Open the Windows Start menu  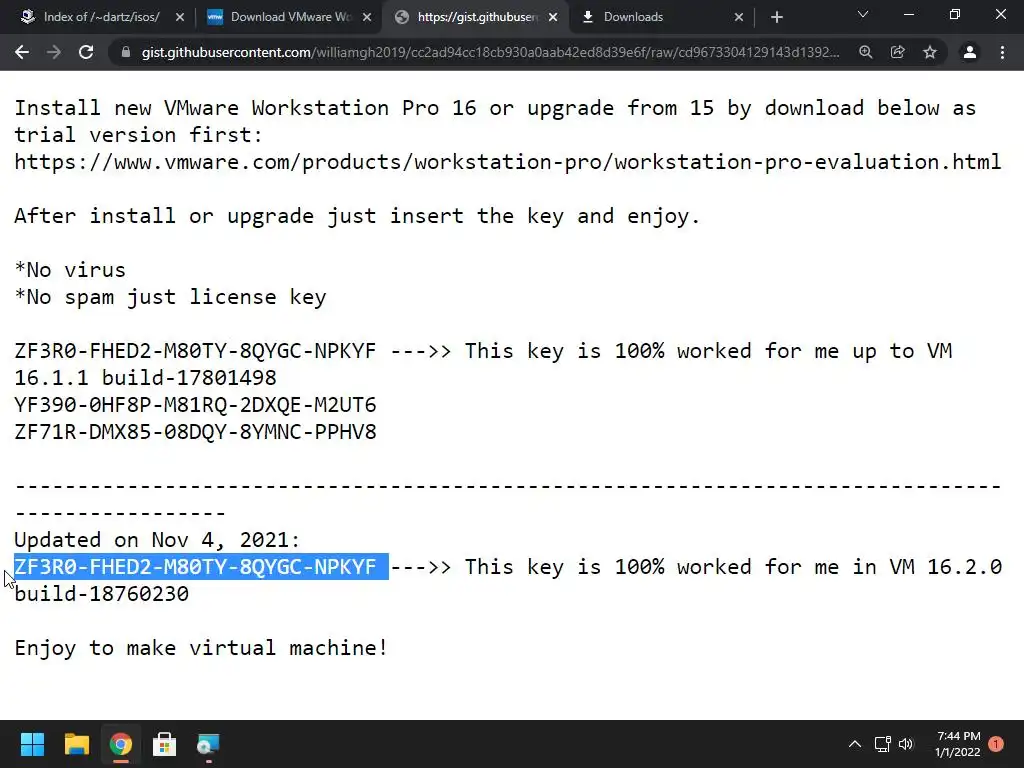pyautogui.click(x=32, y=744)
